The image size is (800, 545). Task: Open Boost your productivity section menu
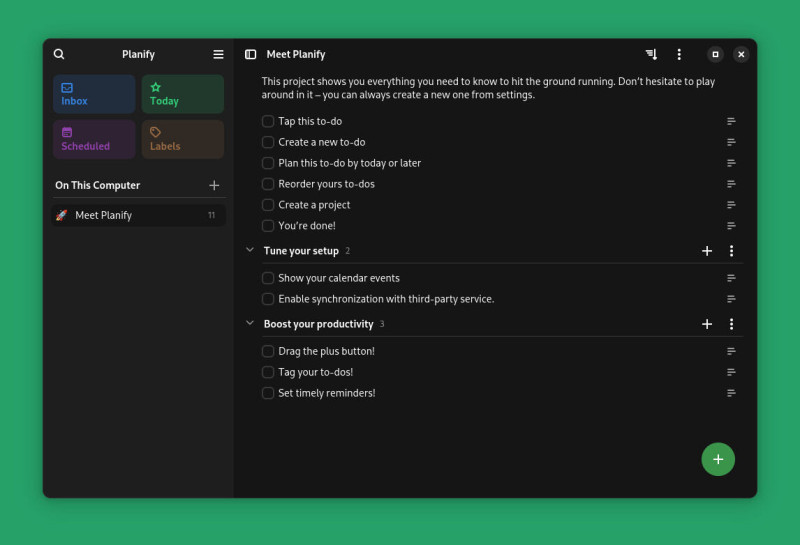tap(732, 324)
